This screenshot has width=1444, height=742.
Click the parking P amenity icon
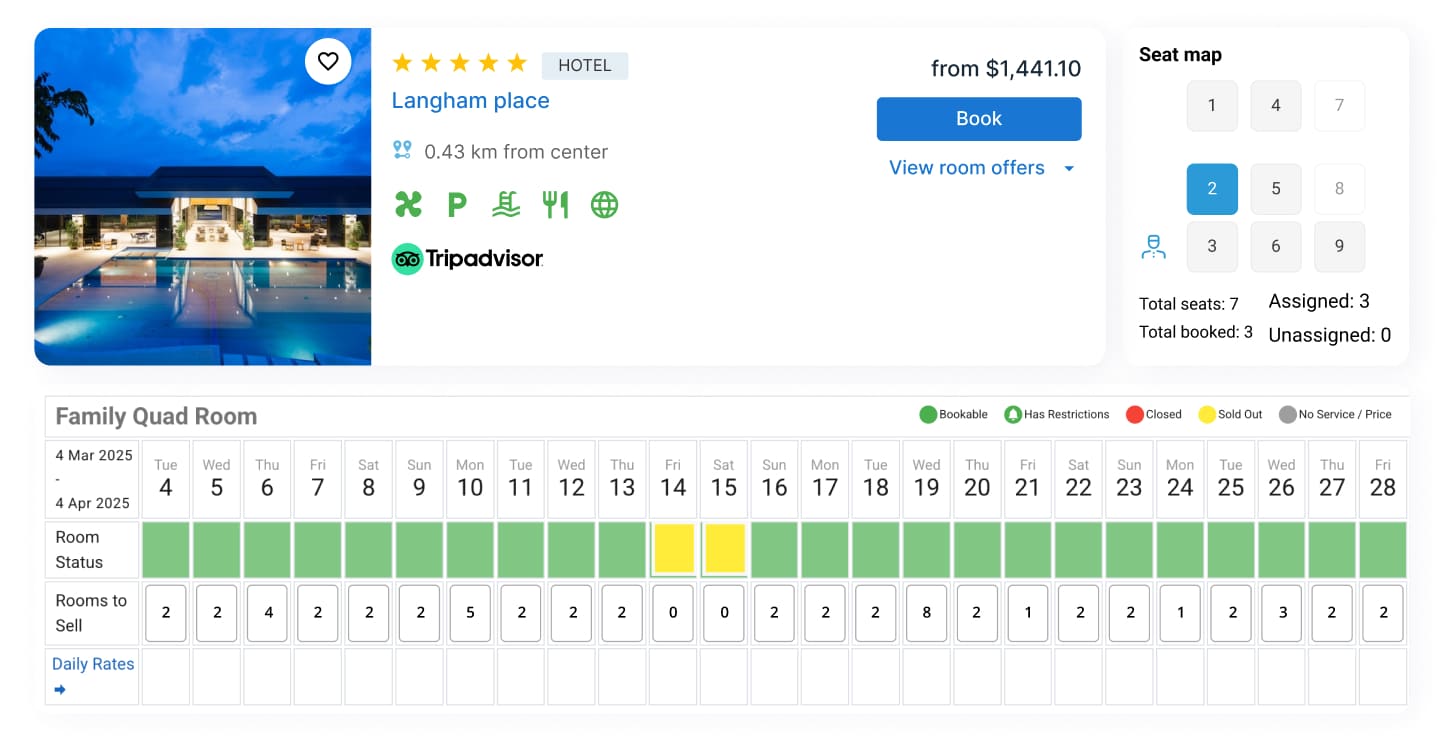click(x=457, y=205)
